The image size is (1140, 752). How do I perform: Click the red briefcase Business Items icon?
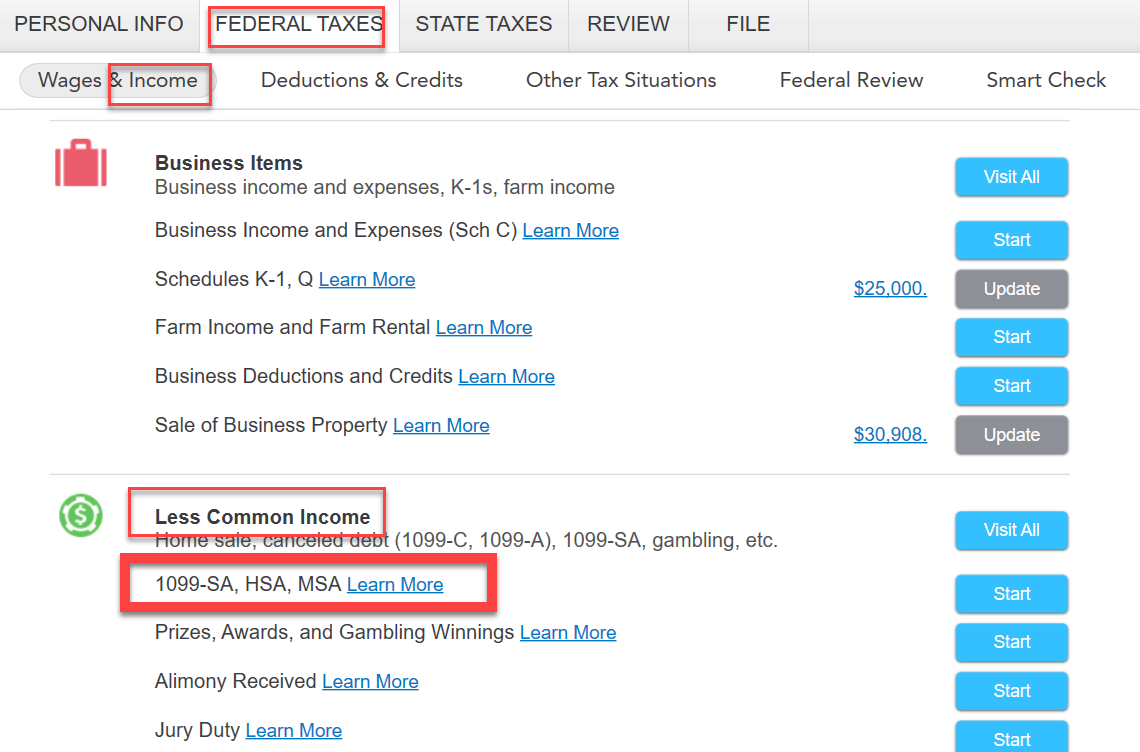point(81,163)
